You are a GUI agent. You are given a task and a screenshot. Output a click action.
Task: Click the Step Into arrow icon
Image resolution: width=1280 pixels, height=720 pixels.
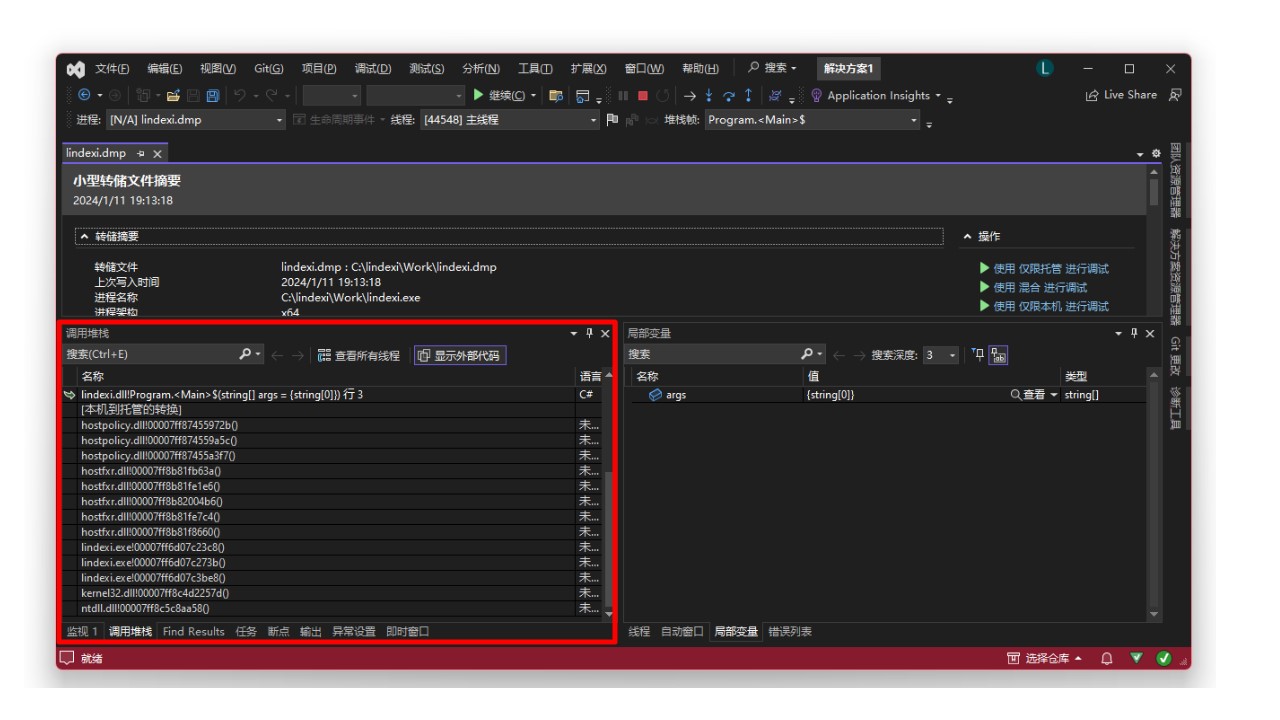[709, 96]
